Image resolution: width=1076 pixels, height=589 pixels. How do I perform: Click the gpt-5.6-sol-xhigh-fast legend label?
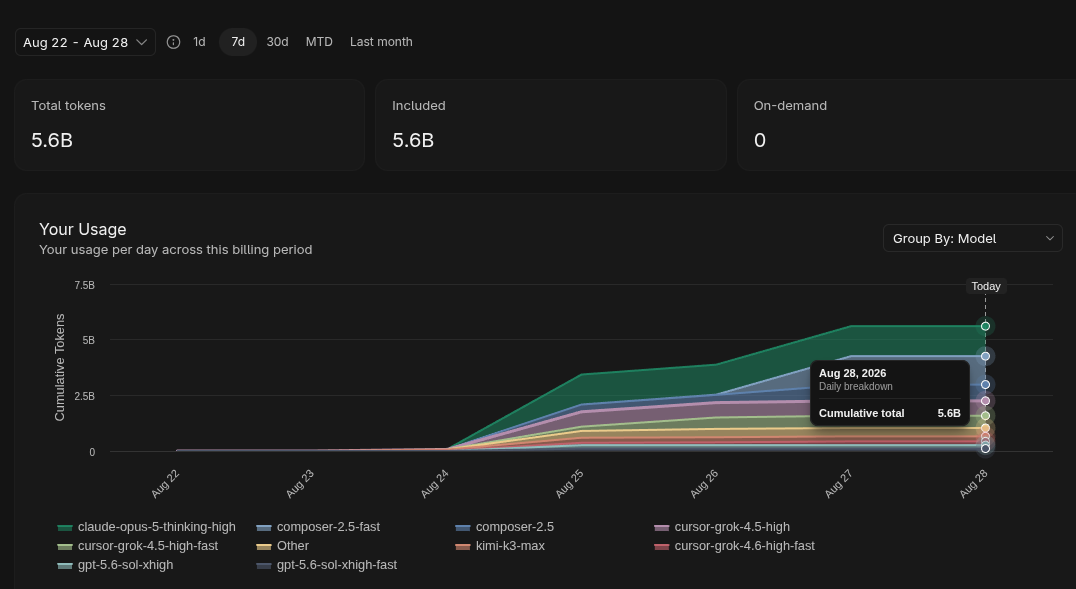(337, 565)
